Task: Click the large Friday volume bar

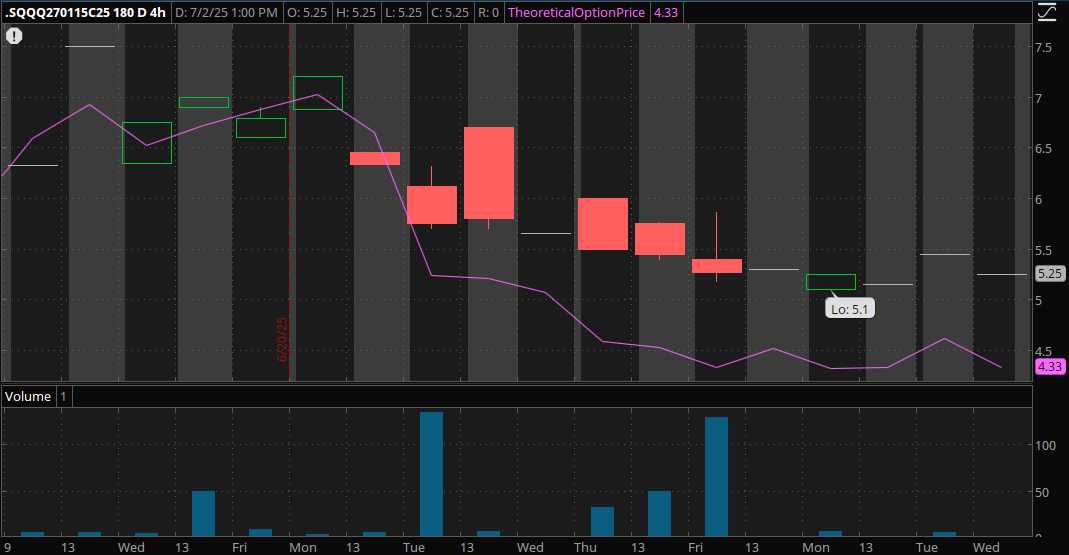Action: [x=716, y=476]
